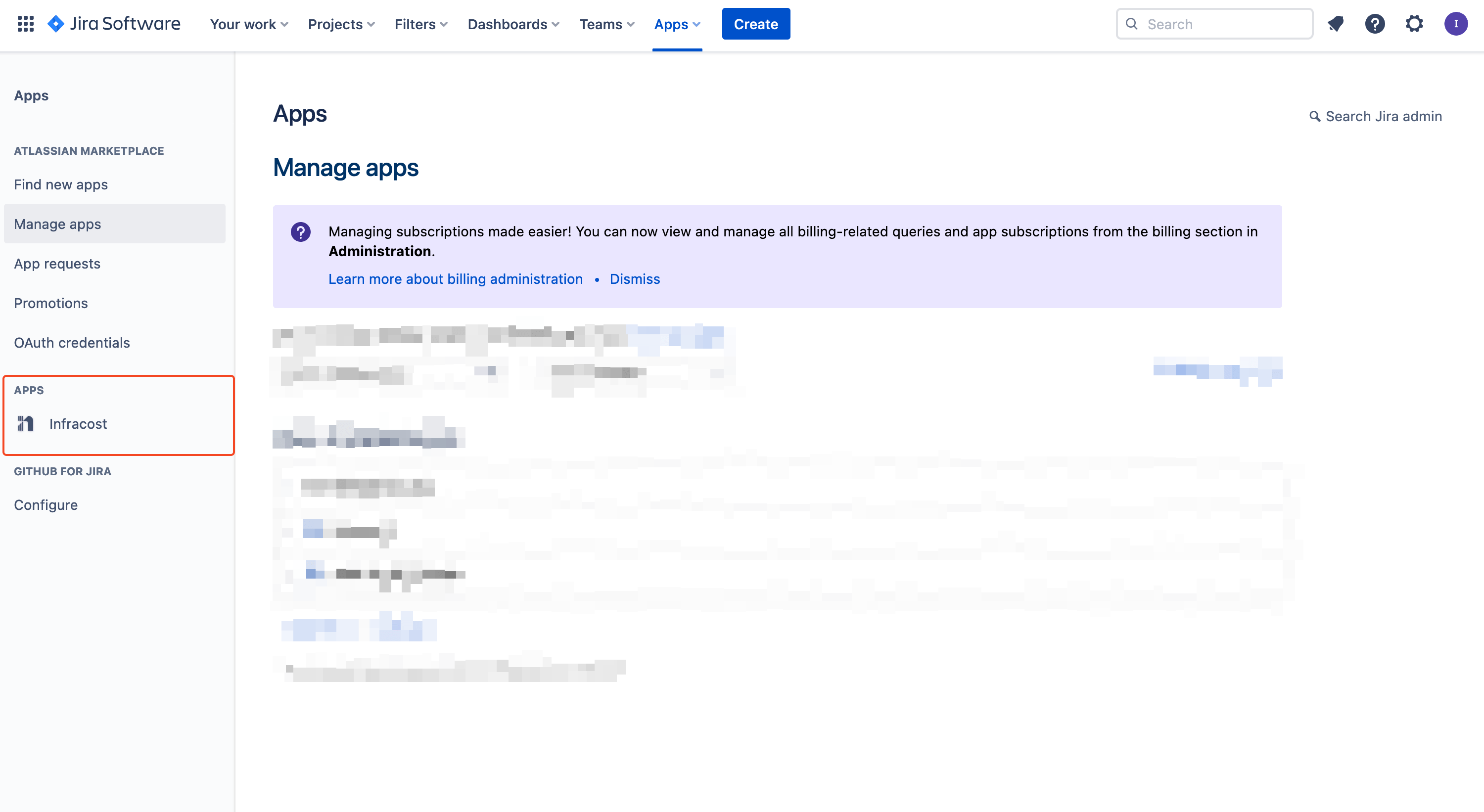Expand the Projects dropdown menu
The height and width of the screenshot is (812, 1484).
341,24
